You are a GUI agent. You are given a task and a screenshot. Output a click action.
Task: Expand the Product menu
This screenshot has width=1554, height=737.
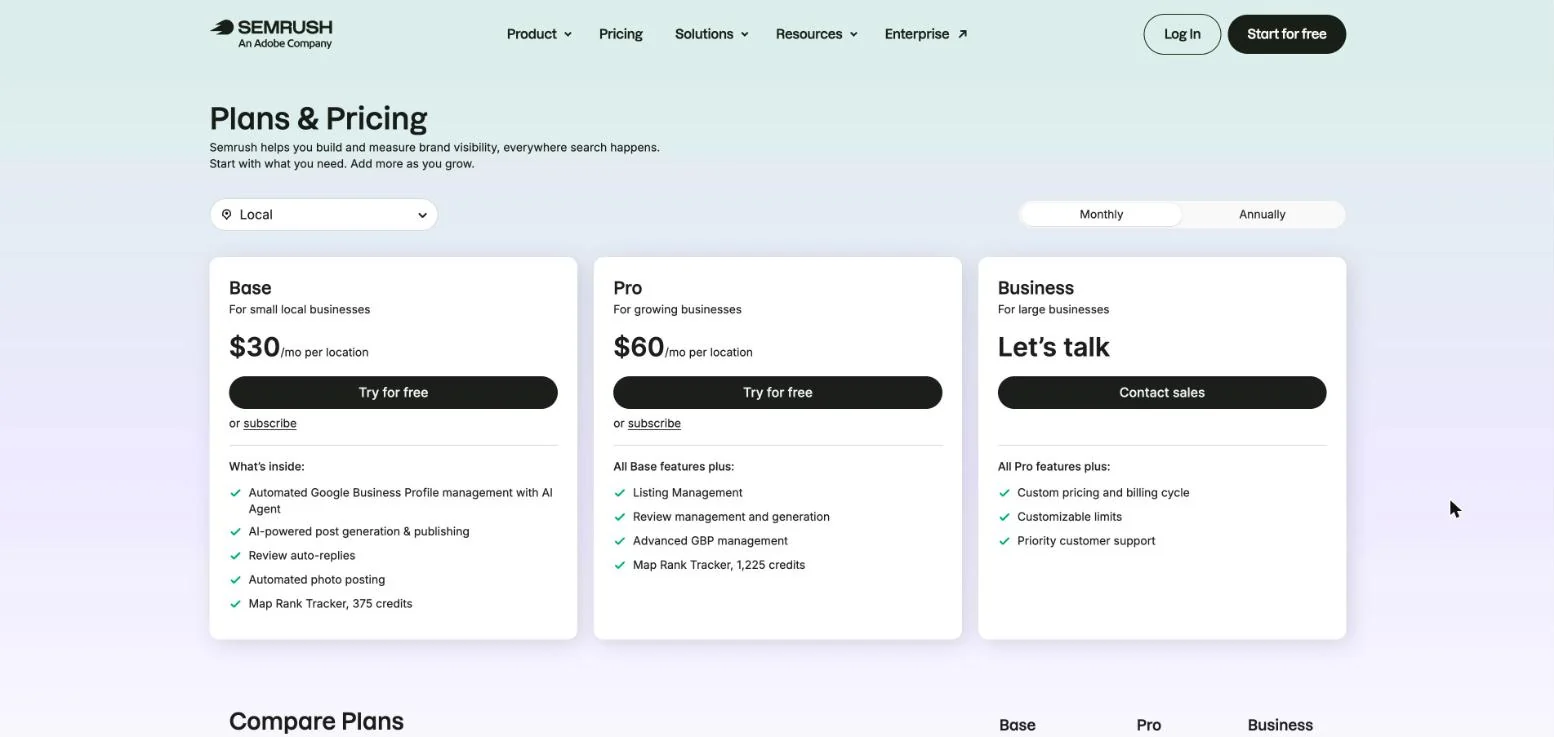(539, 34)
